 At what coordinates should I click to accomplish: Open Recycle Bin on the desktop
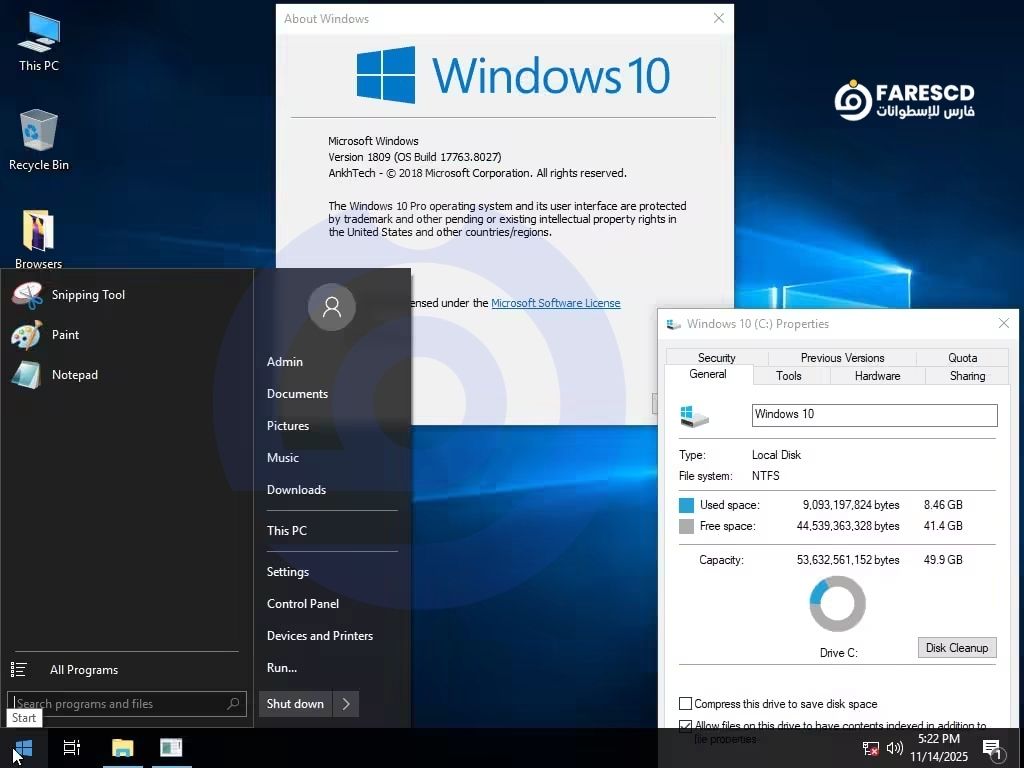pyautogui.click(x=38, y=140)
